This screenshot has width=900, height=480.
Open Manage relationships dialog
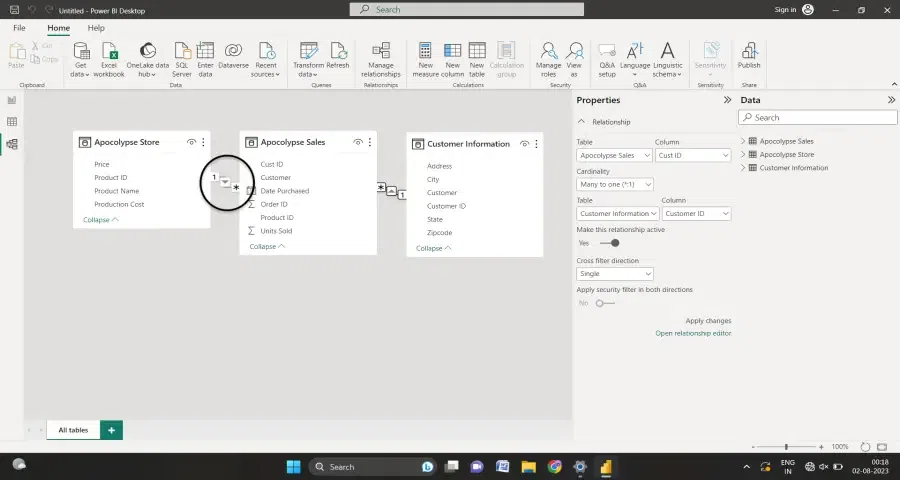click(381, 59)
